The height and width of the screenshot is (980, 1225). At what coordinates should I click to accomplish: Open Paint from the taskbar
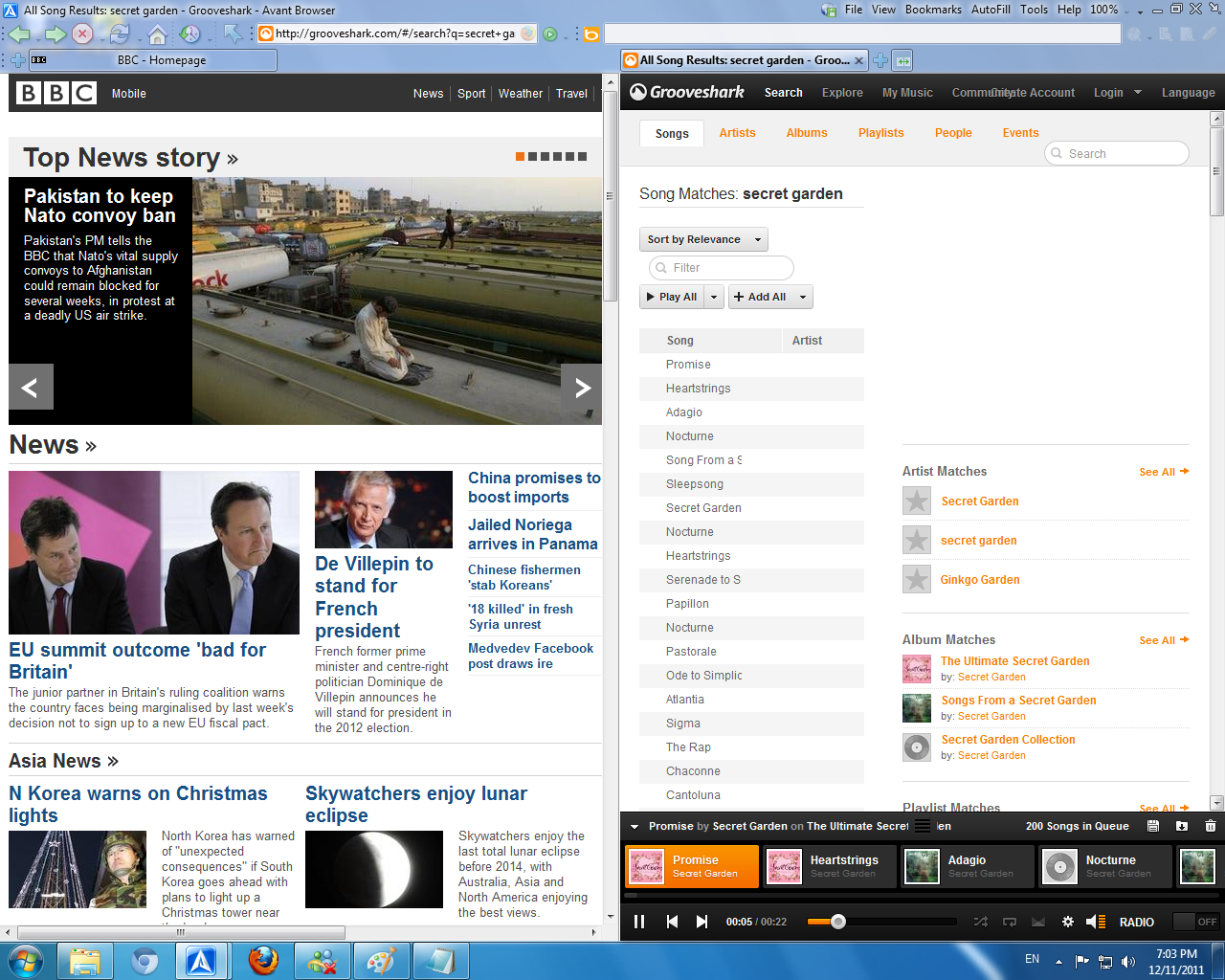(382, 961)
